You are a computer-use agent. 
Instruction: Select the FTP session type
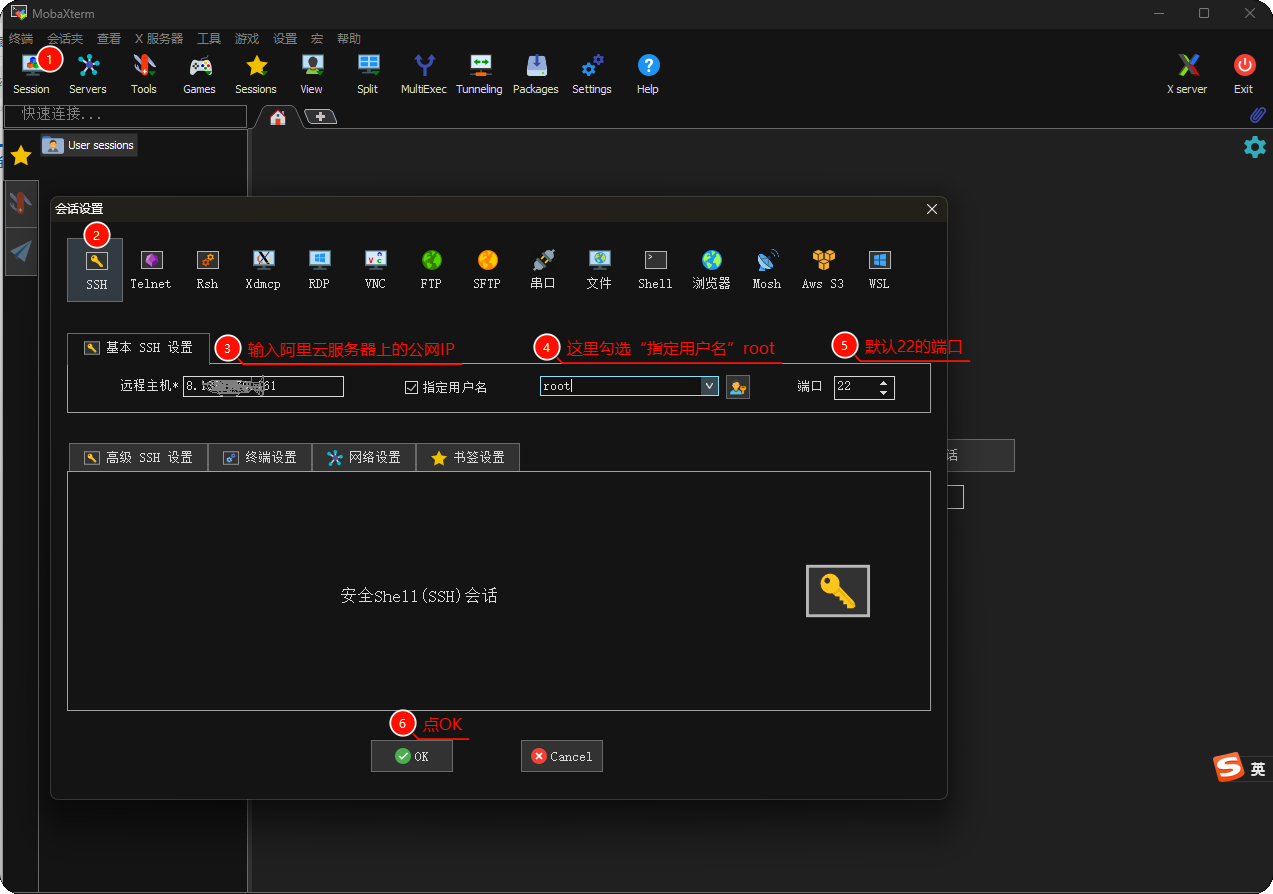click(x=431, y=270)
